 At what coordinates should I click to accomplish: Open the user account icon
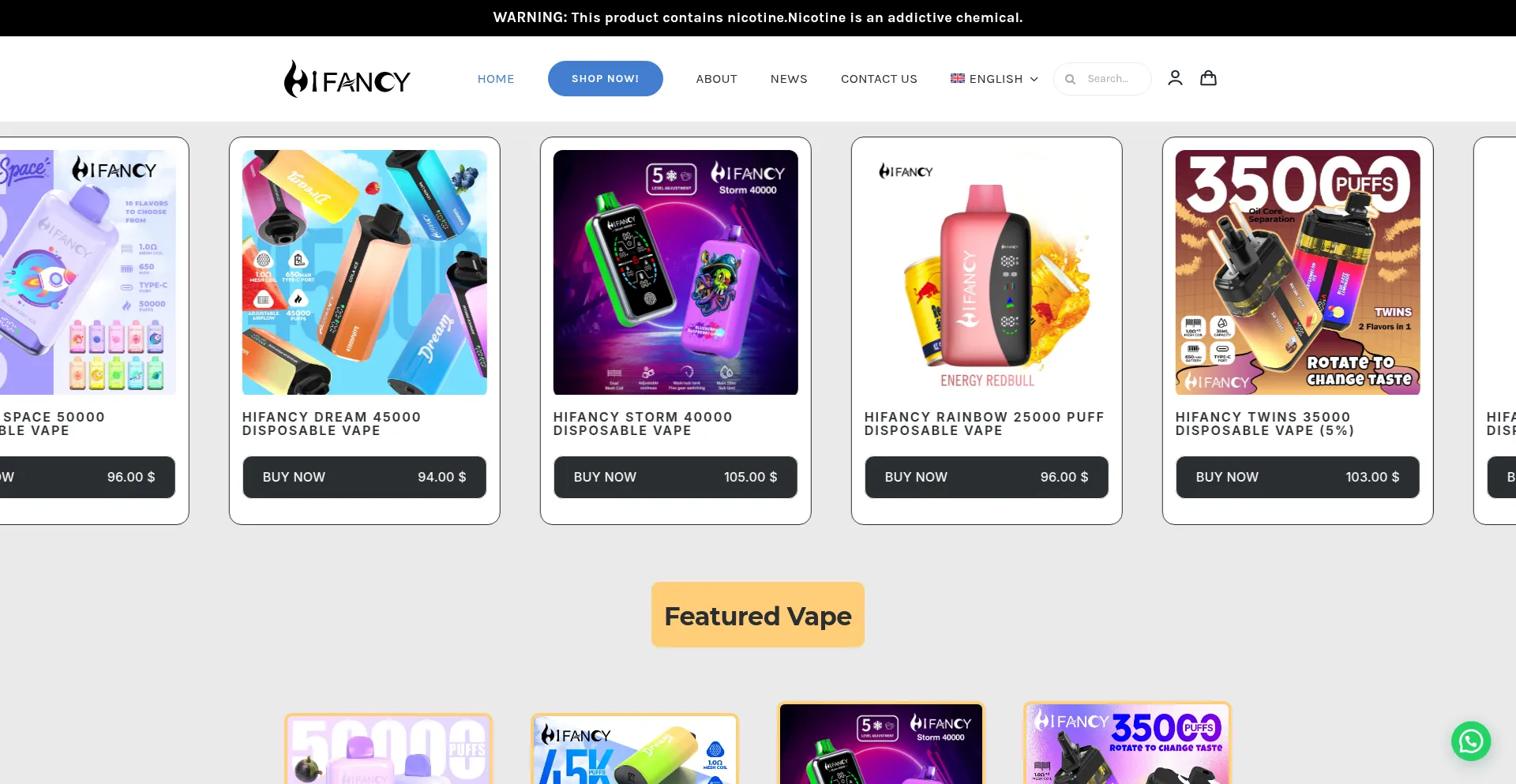(x=1175, y=78)
